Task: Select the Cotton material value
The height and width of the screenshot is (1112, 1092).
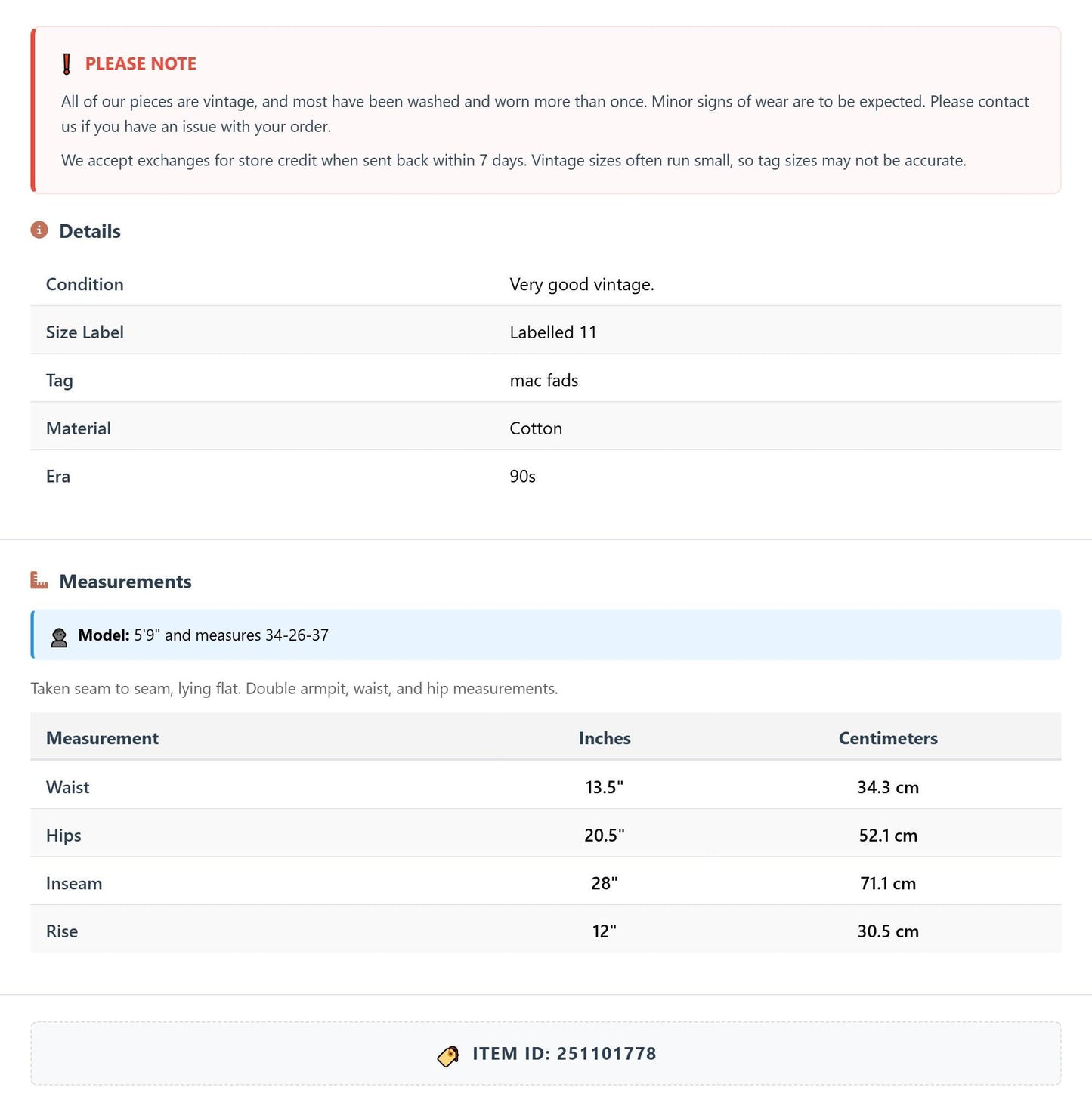Action: click(536, 428)
